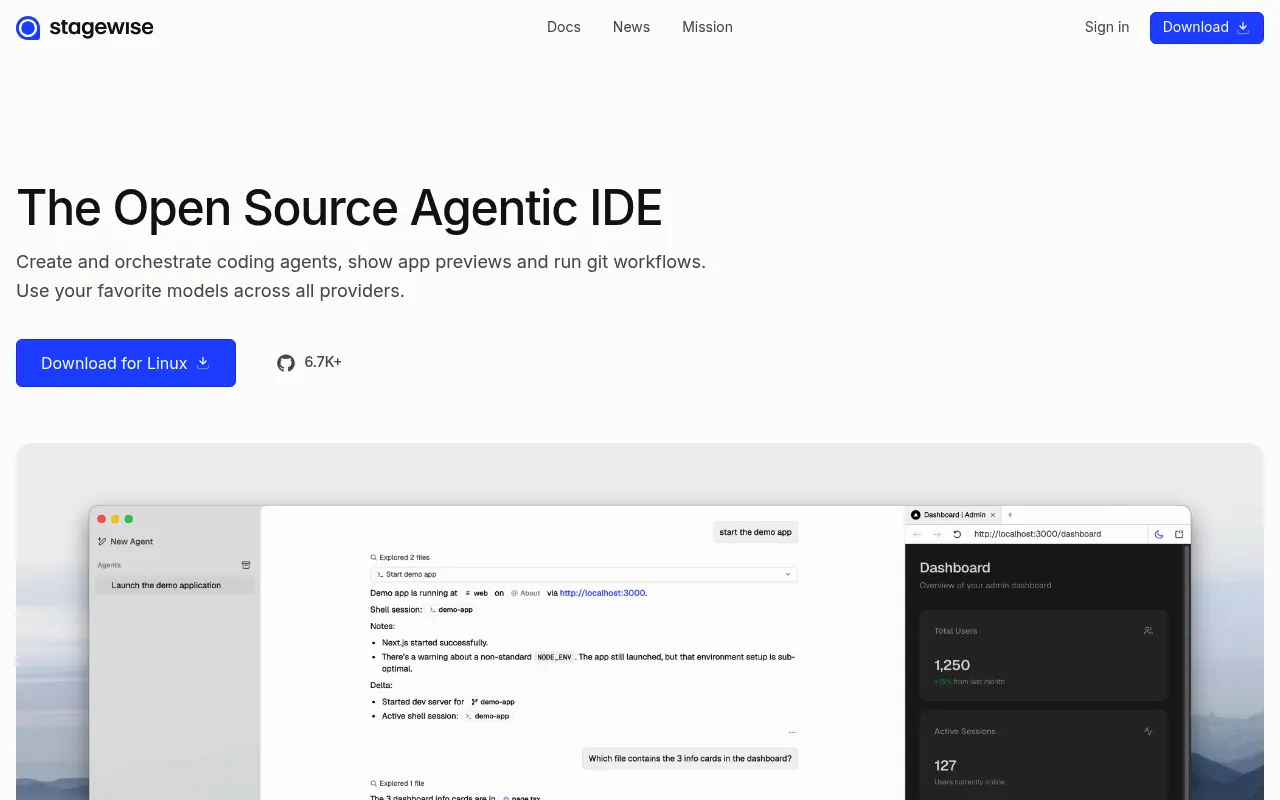
Task: Expand the Explored 1 file entry
Action: [398, 783]
